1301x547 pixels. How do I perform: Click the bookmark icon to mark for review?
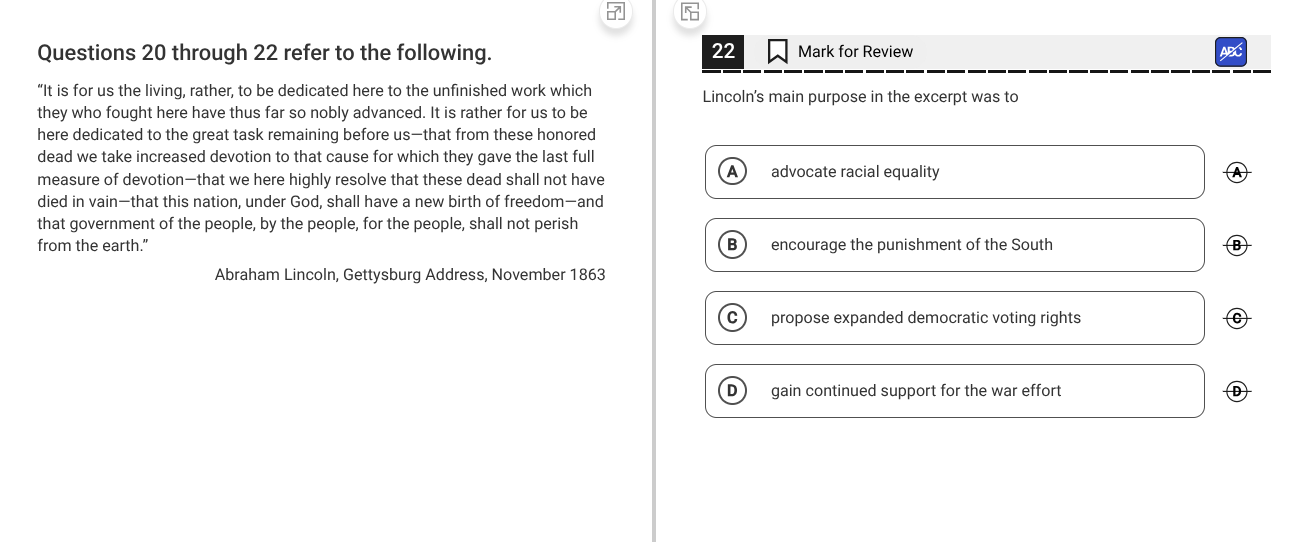click(x=777, y=52)
